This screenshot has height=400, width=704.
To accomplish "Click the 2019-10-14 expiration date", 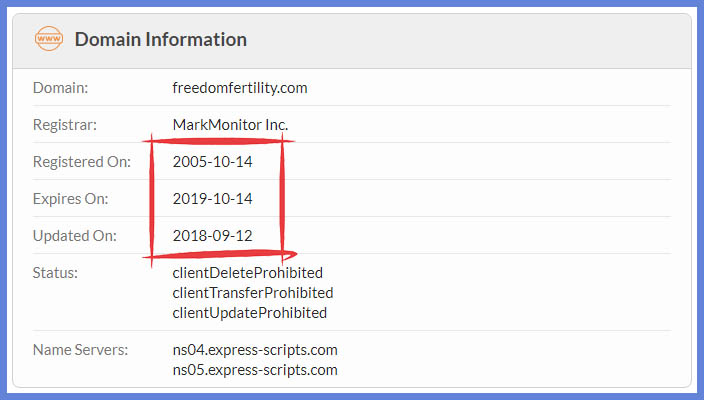I will pos(212,198).
